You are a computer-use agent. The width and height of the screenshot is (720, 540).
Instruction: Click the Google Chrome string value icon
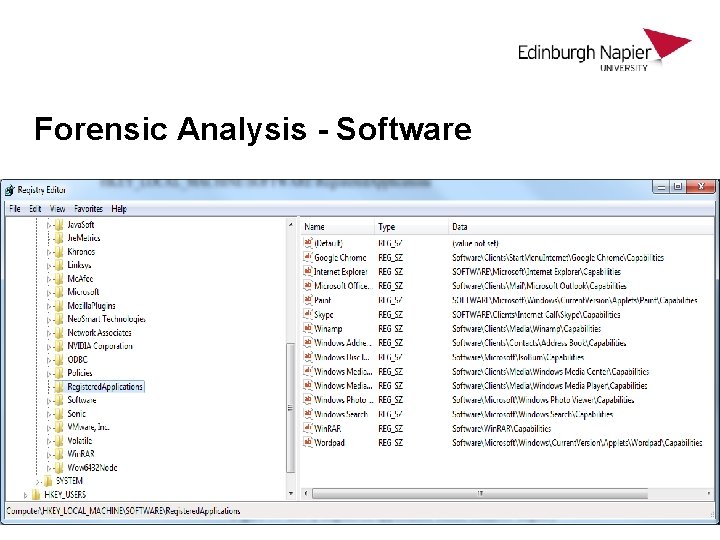click(x=308, y=257)
